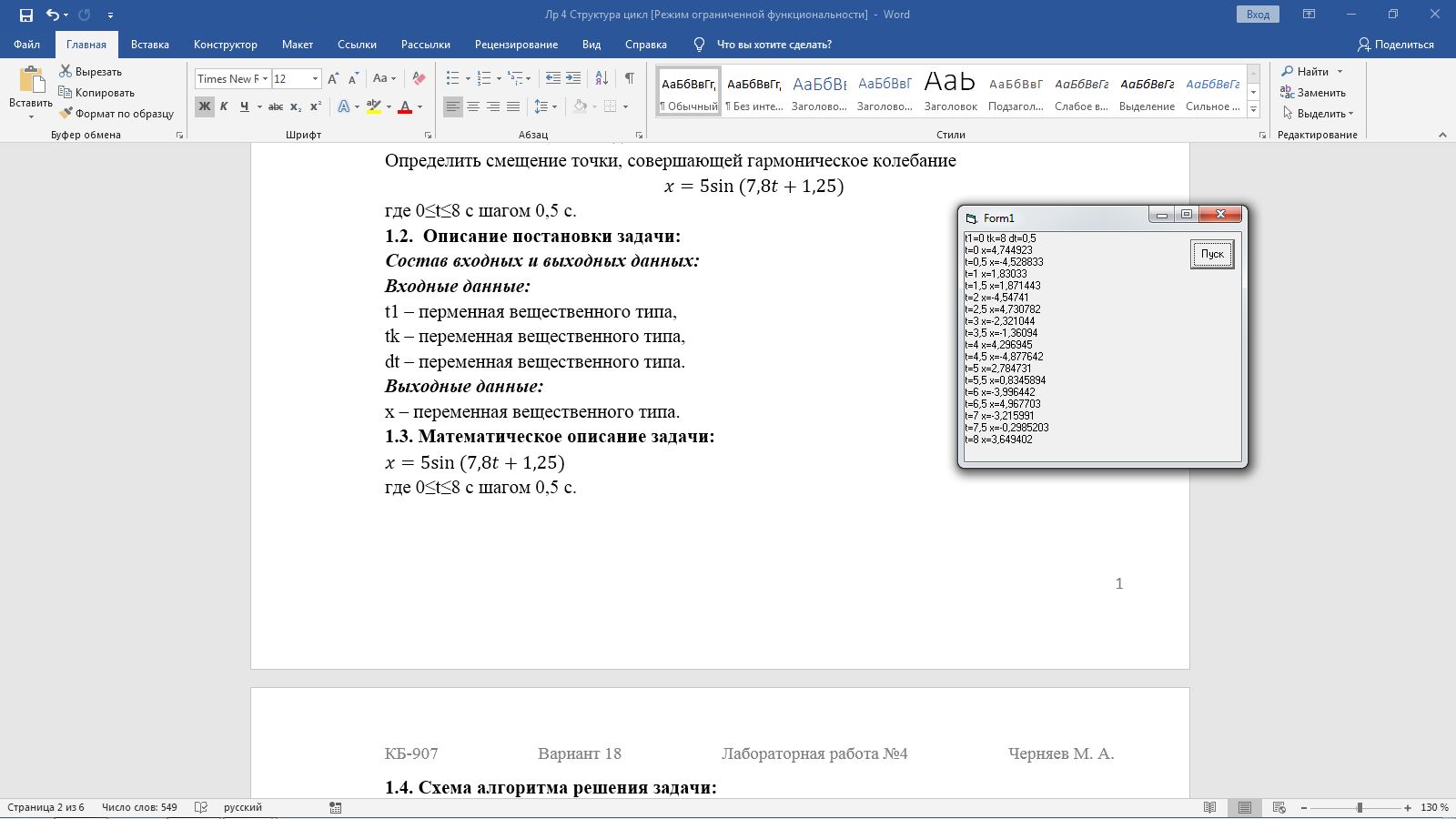The width and height of the screenshot is (1456, 819).
Task: Click the zoom slider handle in status bar
Action: (x=1360, y=807)
